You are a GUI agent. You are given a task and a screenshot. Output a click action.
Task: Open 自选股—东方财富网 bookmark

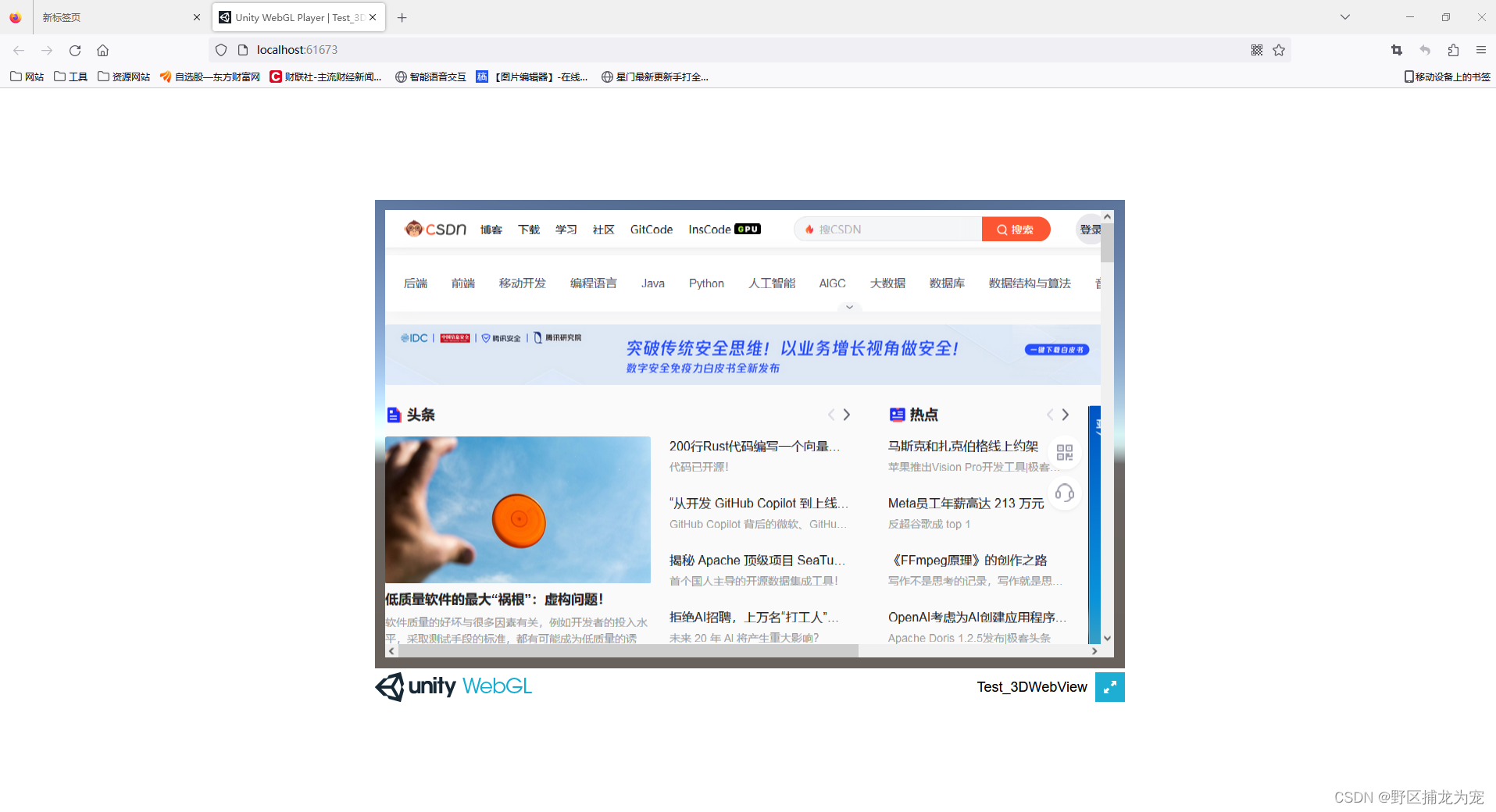[210, 77]
